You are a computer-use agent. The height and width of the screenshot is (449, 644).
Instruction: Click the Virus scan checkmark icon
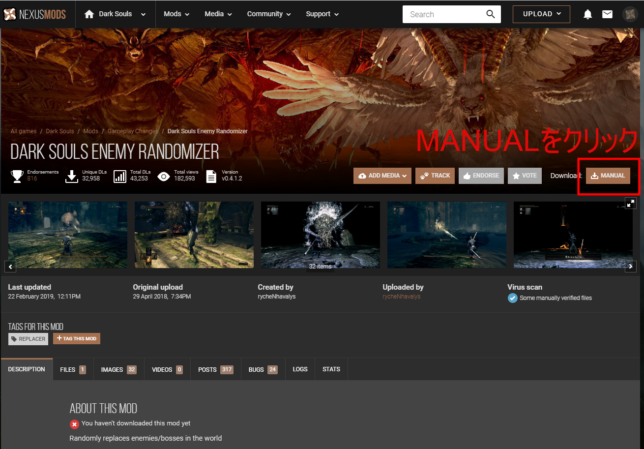click(x=512, y=298)
